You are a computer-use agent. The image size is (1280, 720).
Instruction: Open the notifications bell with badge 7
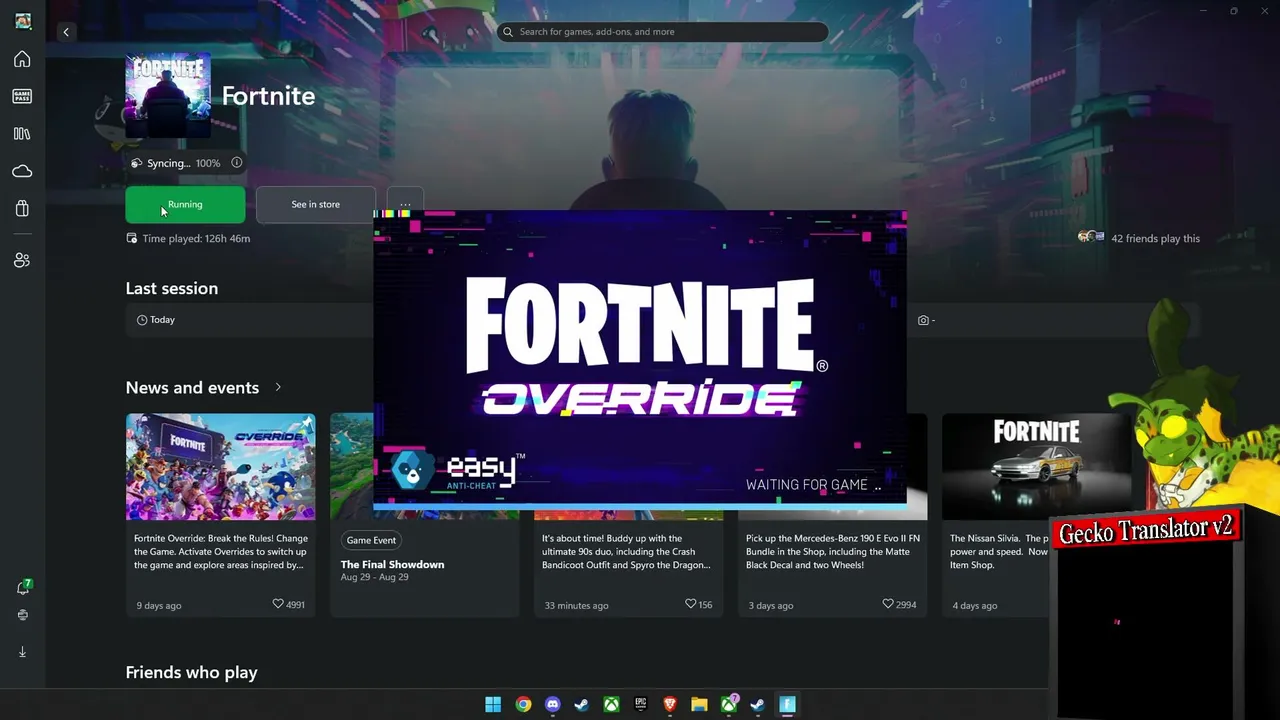tap(23, 587)
